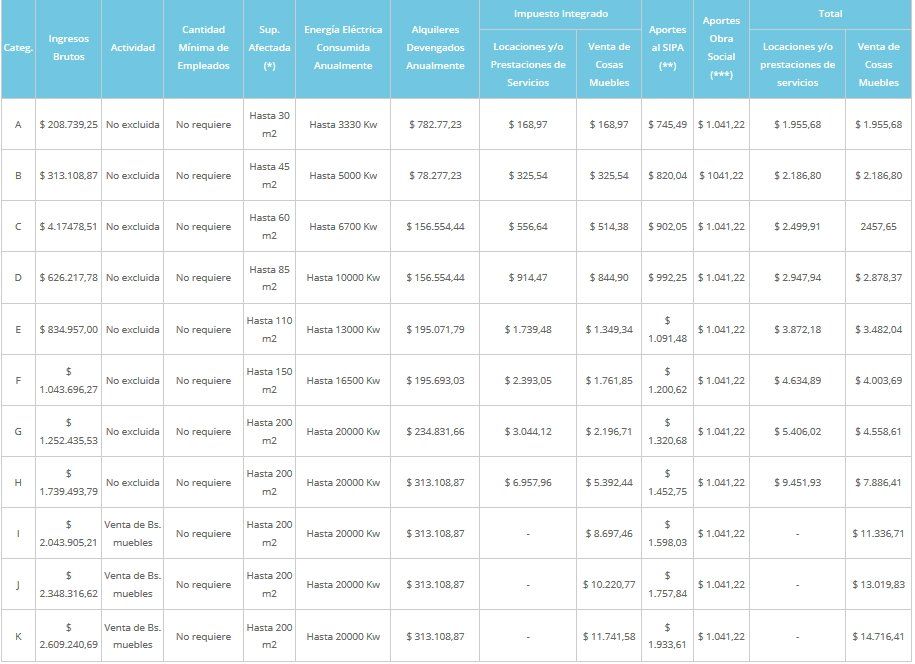Click the Impuesto Integrado group header
Image resolution: width=915 pixels, height=664 pixels.
coord(560,14)
